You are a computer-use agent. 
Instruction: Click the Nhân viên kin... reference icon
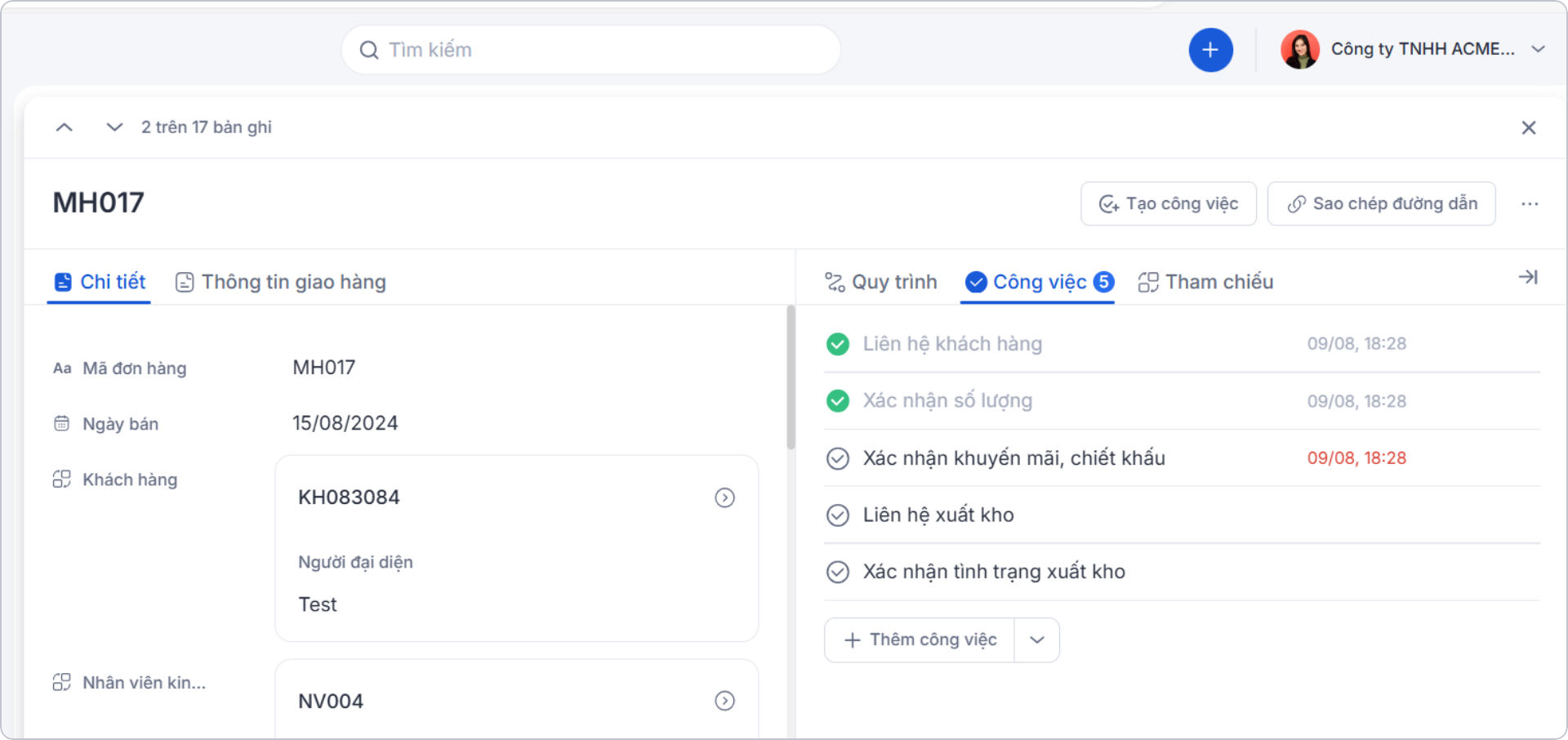[62, 682]
